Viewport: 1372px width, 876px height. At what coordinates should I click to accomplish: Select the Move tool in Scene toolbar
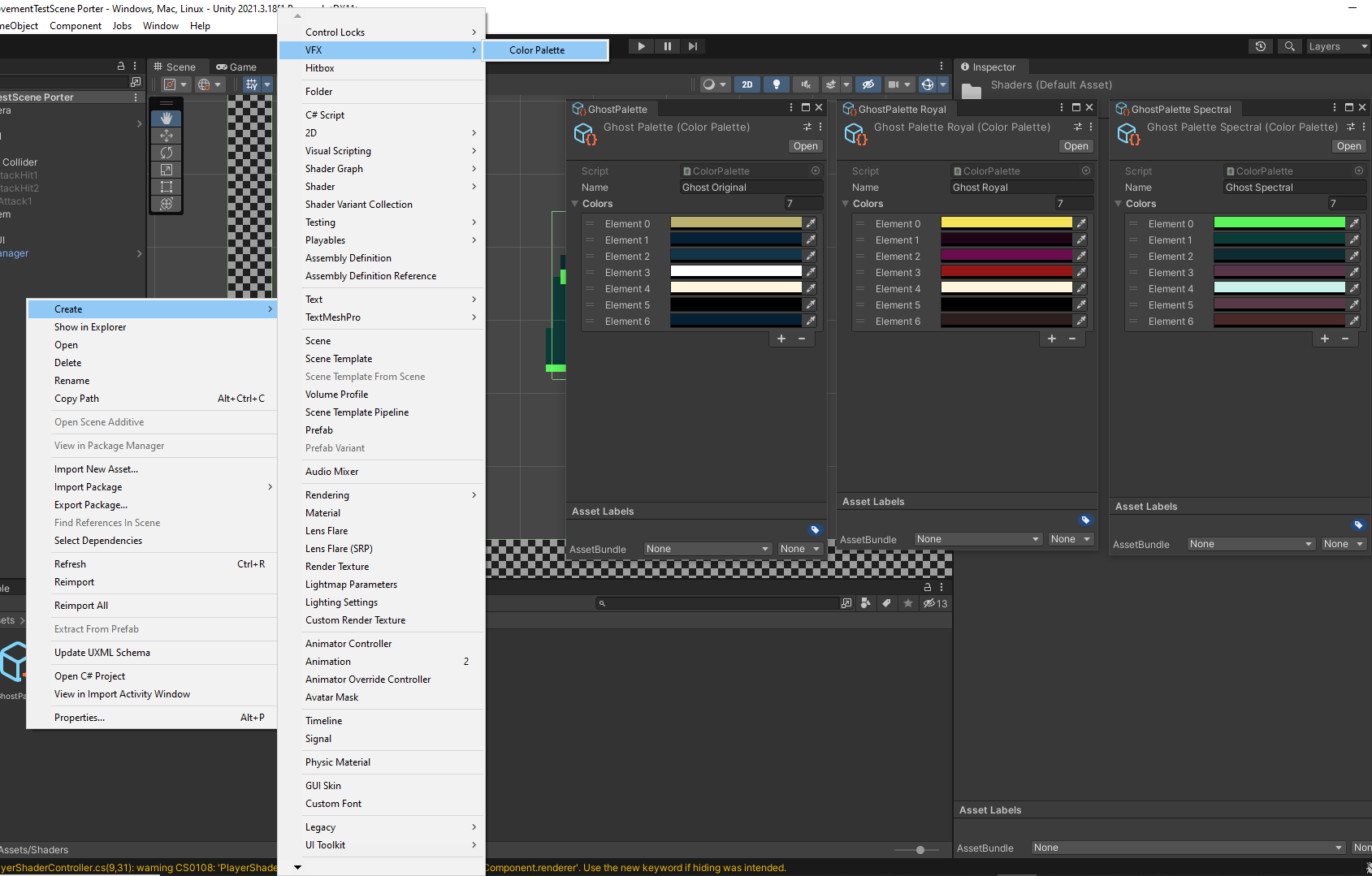tap(166, 136)
